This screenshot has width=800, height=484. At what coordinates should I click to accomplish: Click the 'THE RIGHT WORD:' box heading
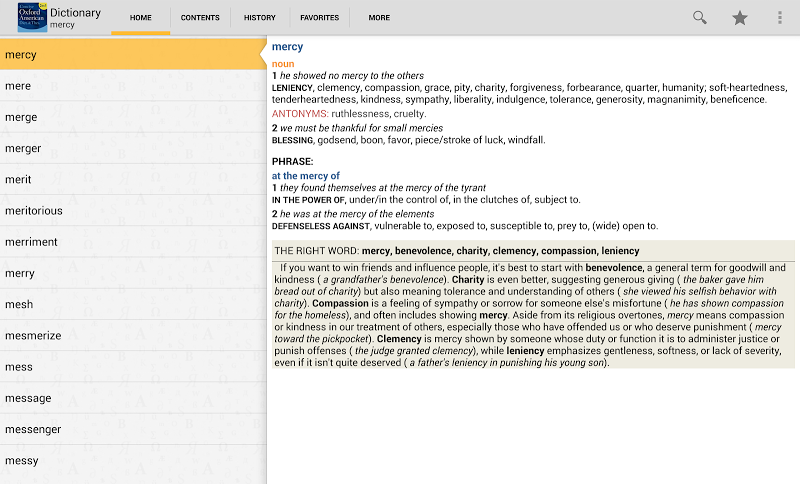[317, 251]
